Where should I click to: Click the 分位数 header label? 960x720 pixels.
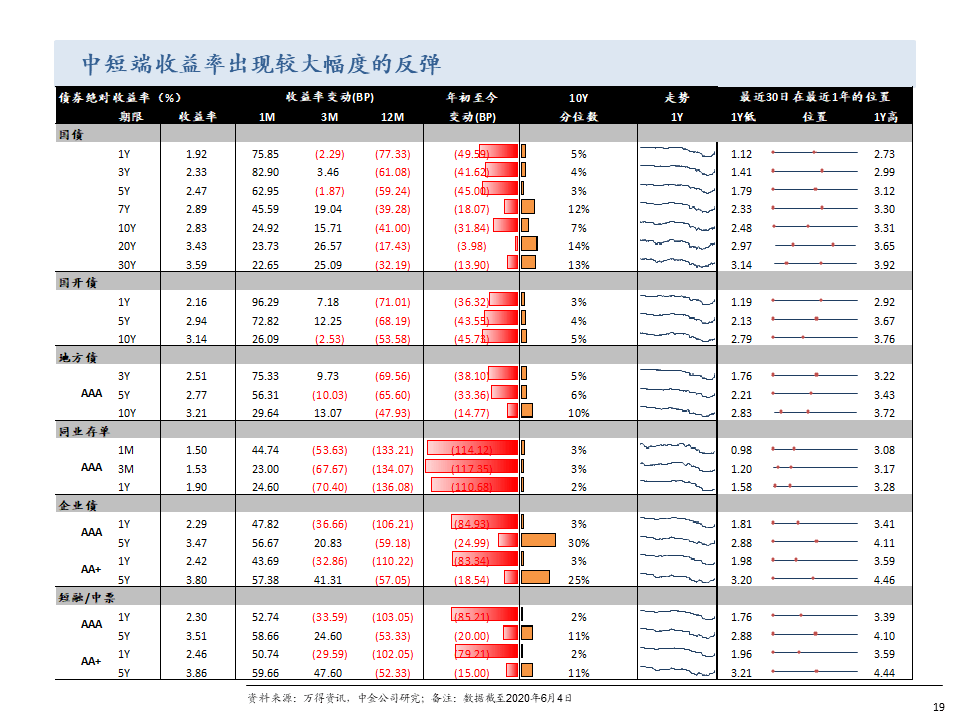579,117
